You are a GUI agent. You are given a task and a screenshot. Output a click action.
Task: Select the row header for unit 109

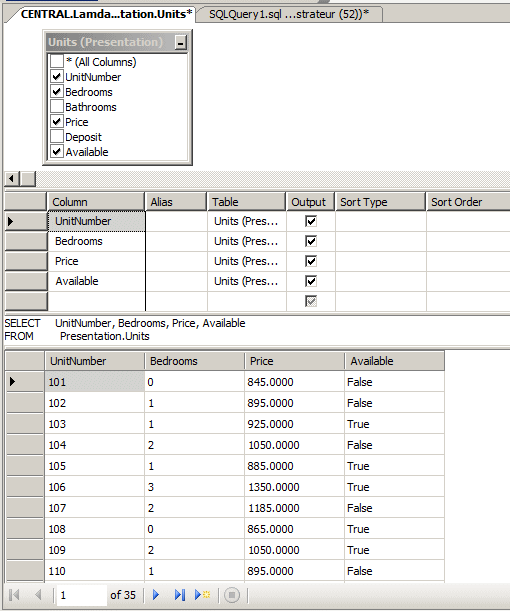tap(25, 550)
